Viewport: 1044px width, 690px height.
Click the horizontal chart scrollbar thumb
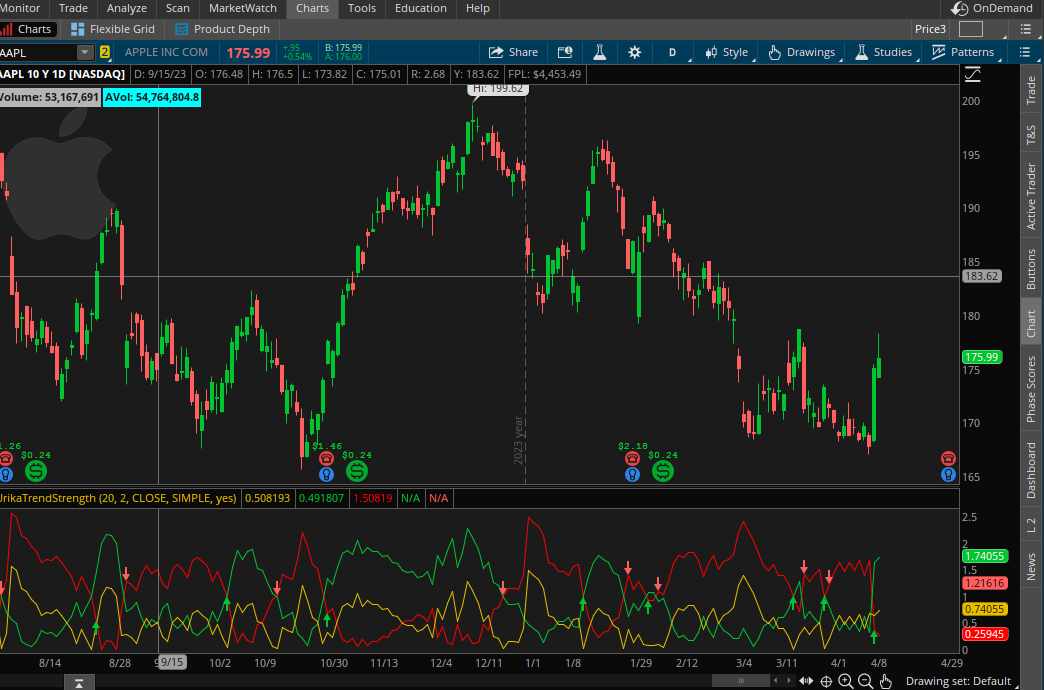(x=740, y=681)
